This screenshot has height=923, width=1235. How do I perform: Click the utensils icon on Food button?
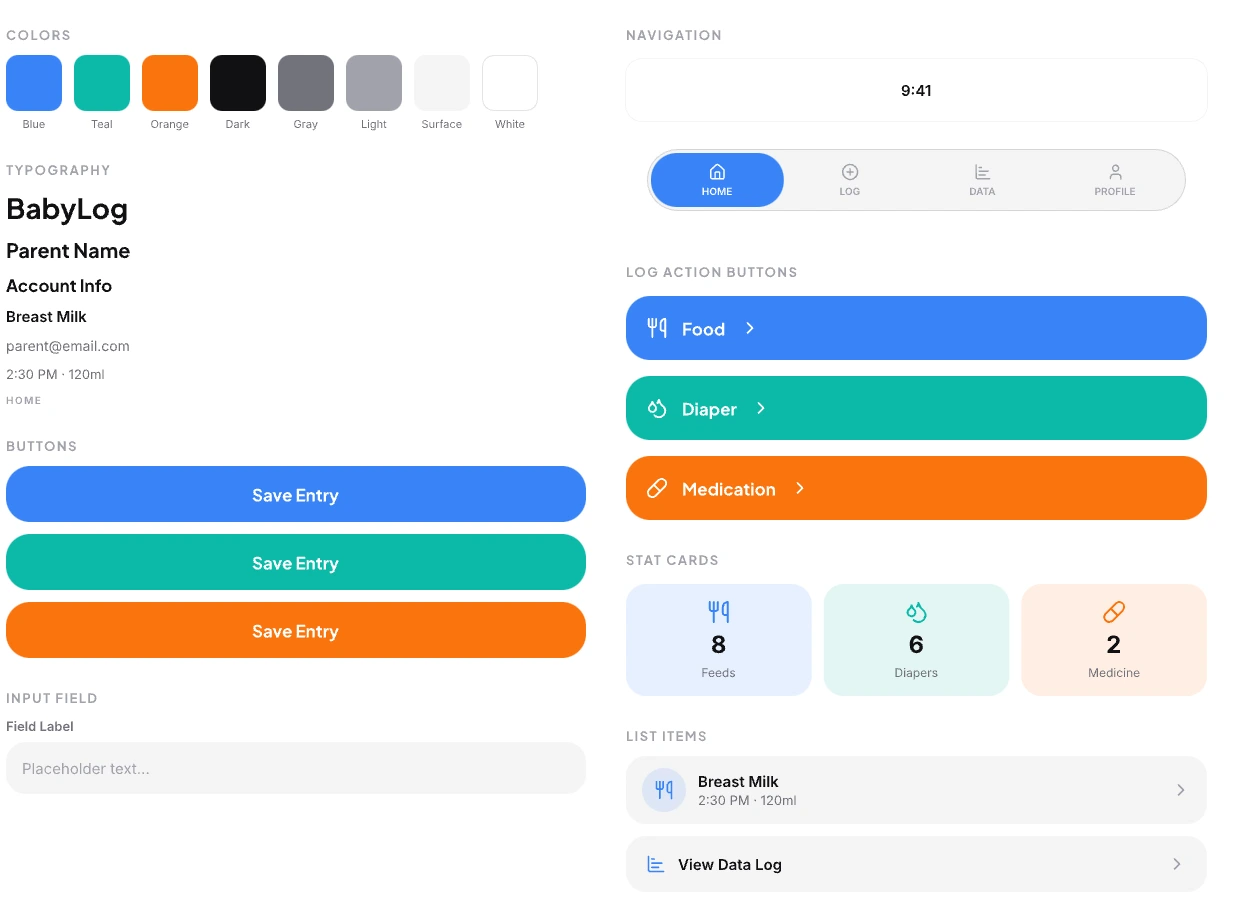point(657,328)
